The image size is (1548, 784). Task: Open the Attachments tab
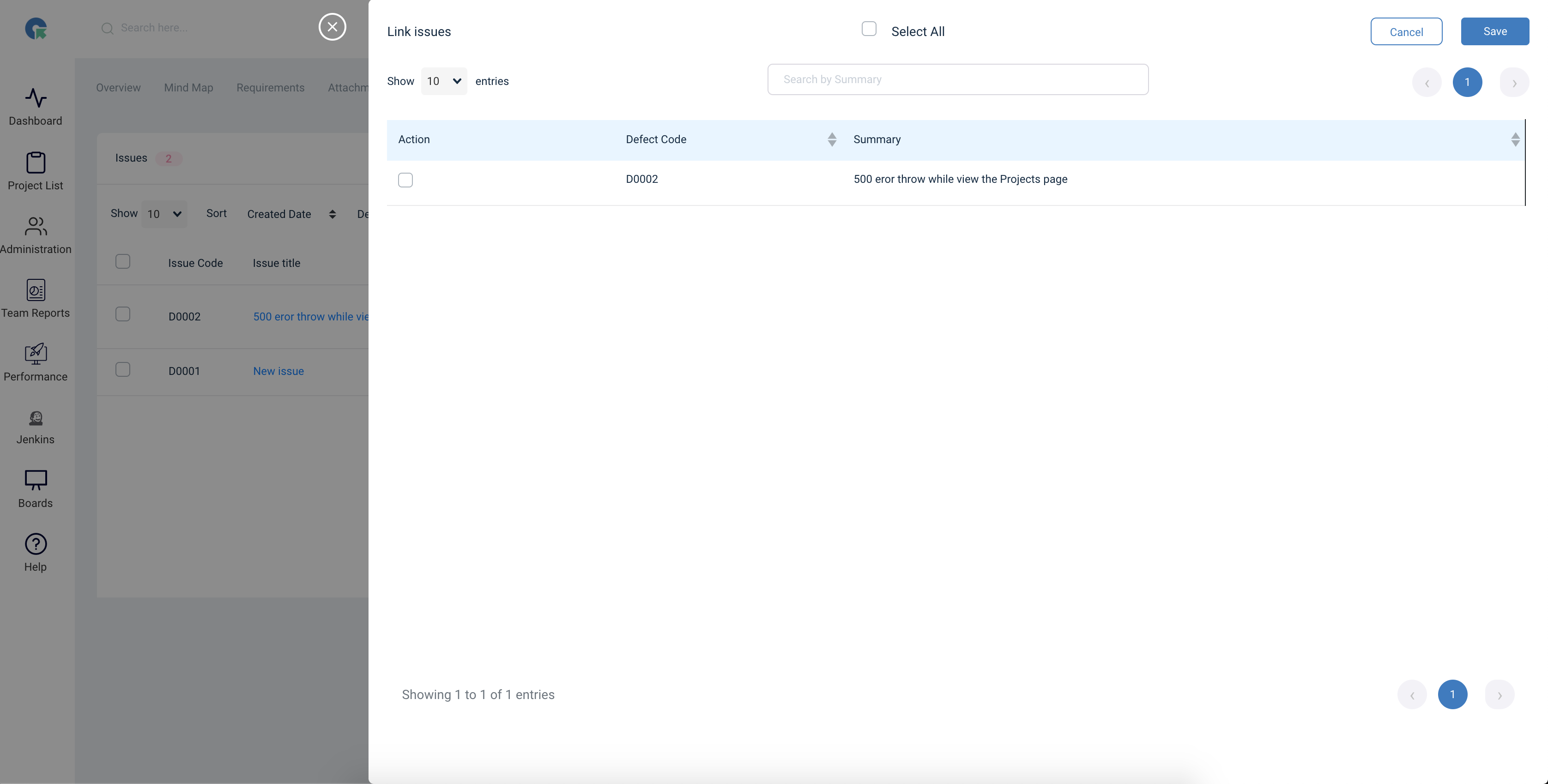348,88
